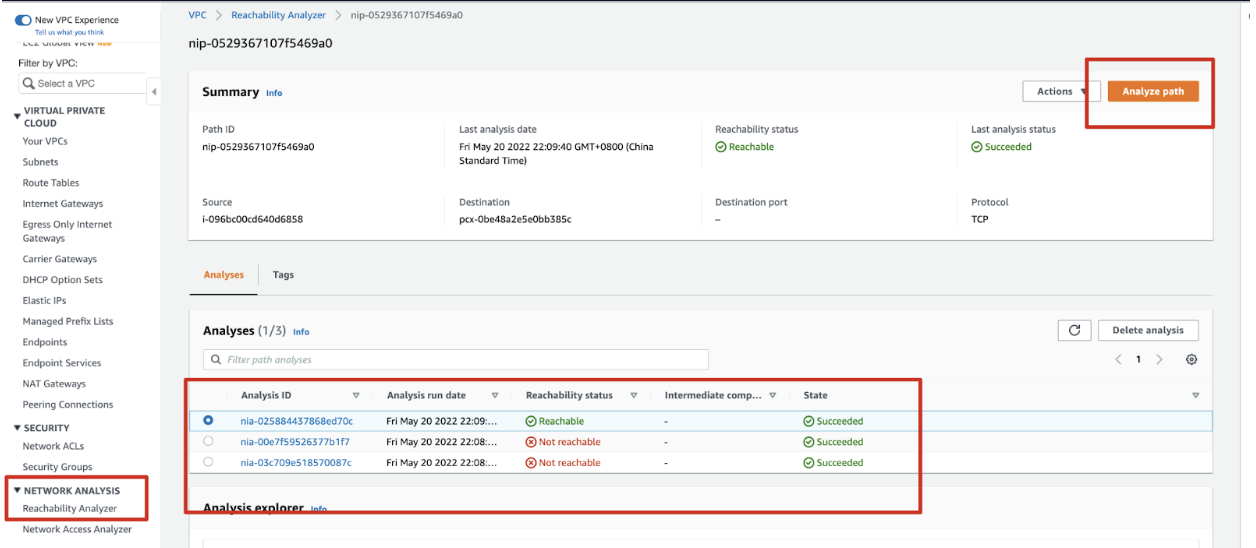This screenshot has width=1256, height=548.
Task: Select page 1 in pagination
Action: (1138, 360)
